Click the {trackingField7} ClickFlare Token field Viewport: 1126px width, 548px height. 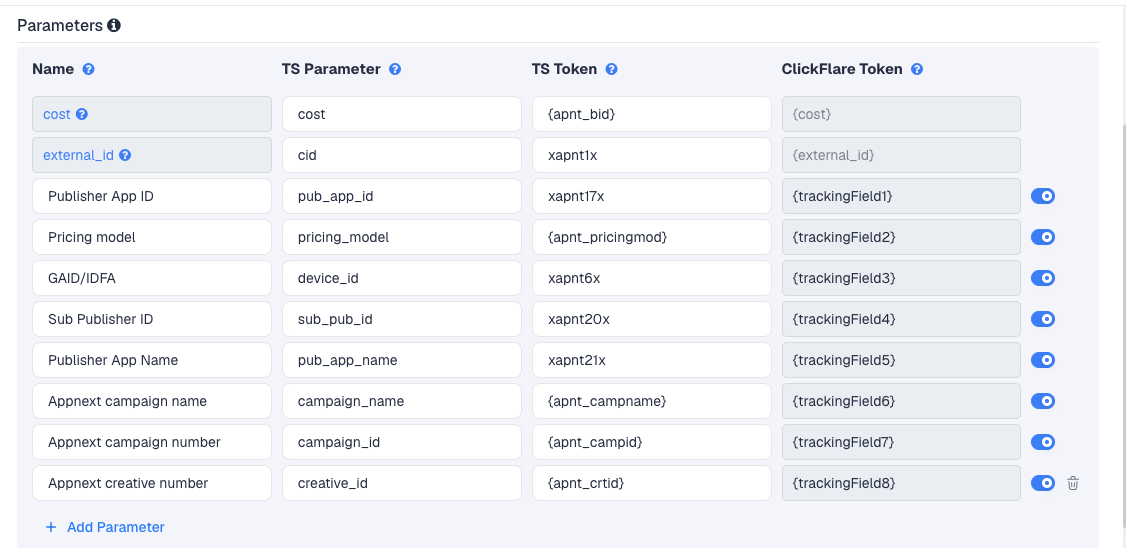click(x=901, y=442)
